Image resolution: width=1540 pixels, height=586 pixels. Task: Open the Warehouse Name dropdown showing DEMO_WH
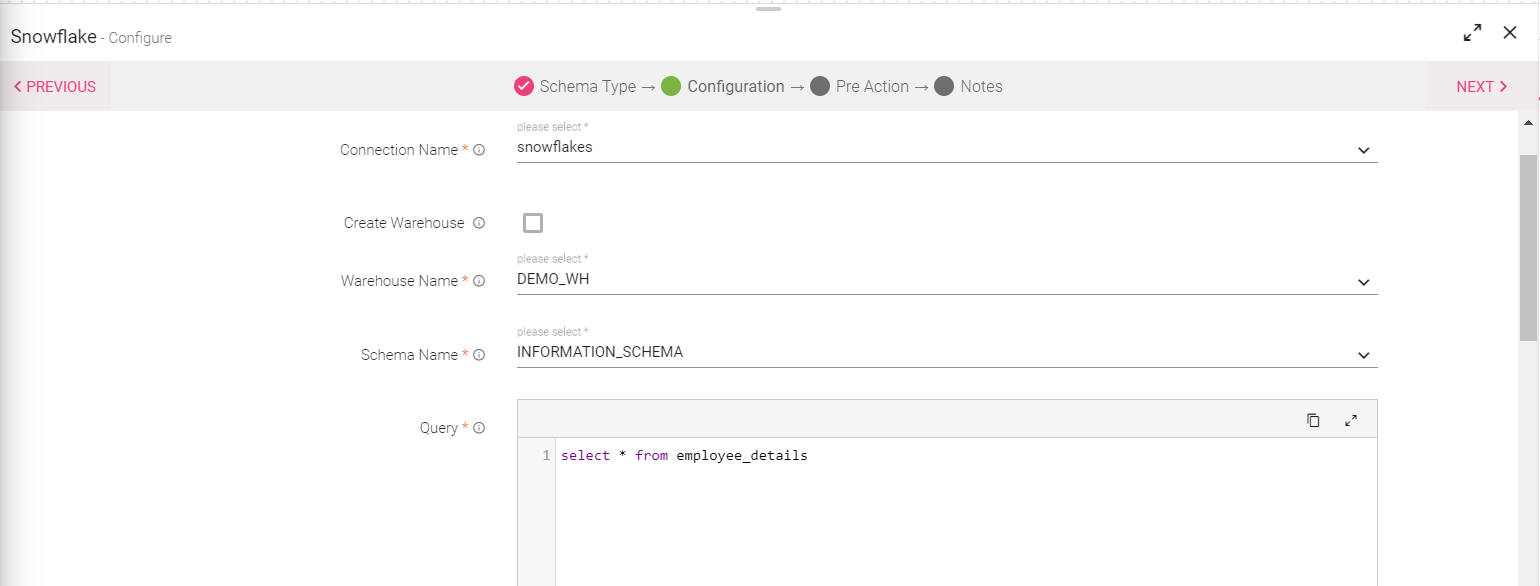coord(947,279)
